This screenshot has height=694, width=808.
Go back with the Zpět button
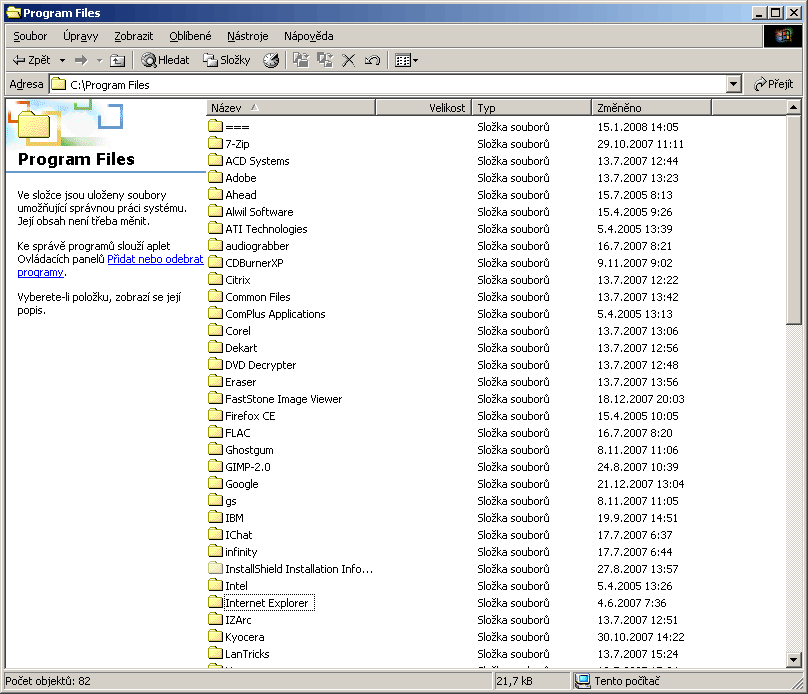pyautogui.click(x=31, y=60)
